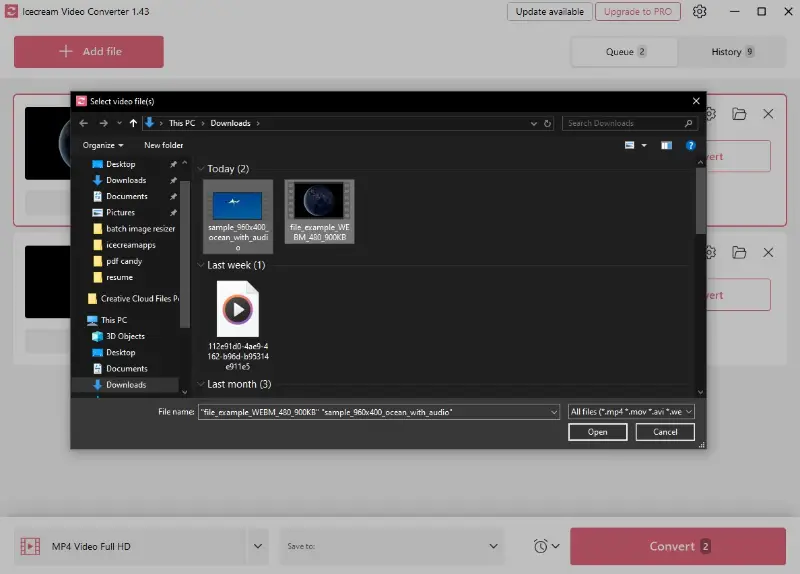Select Creative Cloud Files in sidebar
Viewport: 800px width, 574px height.
(x=139, y=298)
